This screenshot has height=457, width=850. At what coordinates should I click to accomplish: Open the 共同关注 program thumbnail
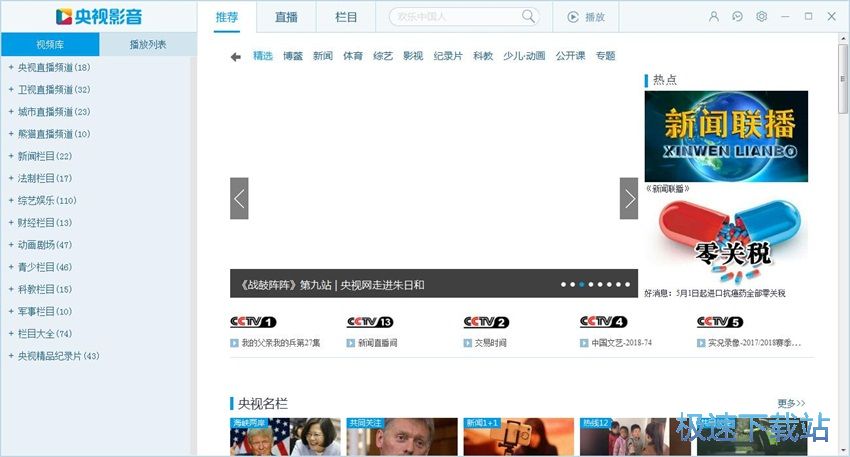(x=402, y=436)
